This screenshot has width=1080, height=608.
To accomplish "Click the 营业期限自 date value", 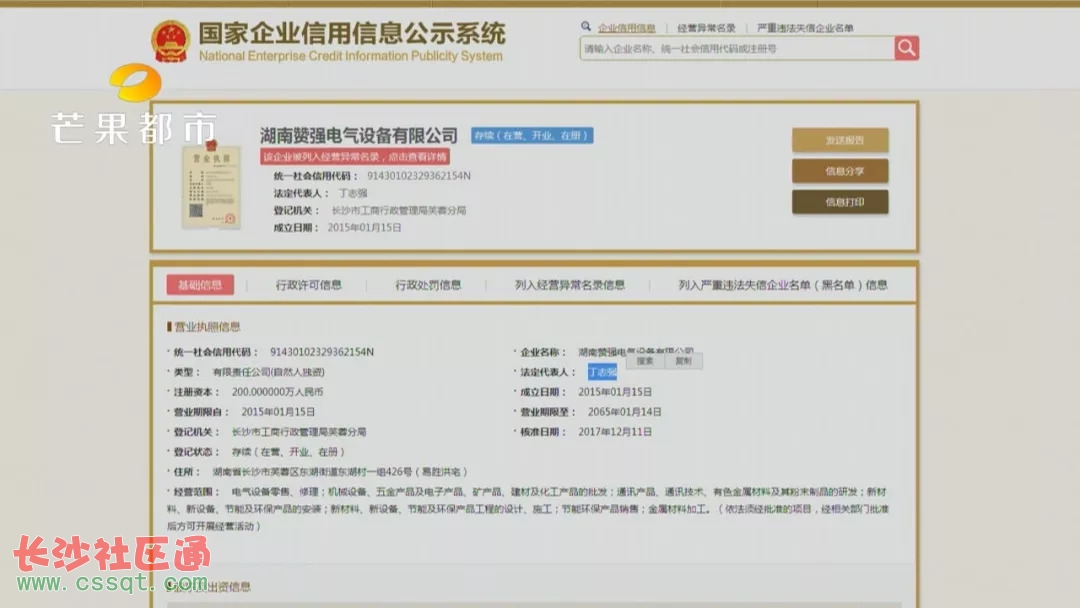I will coord(278,412).
